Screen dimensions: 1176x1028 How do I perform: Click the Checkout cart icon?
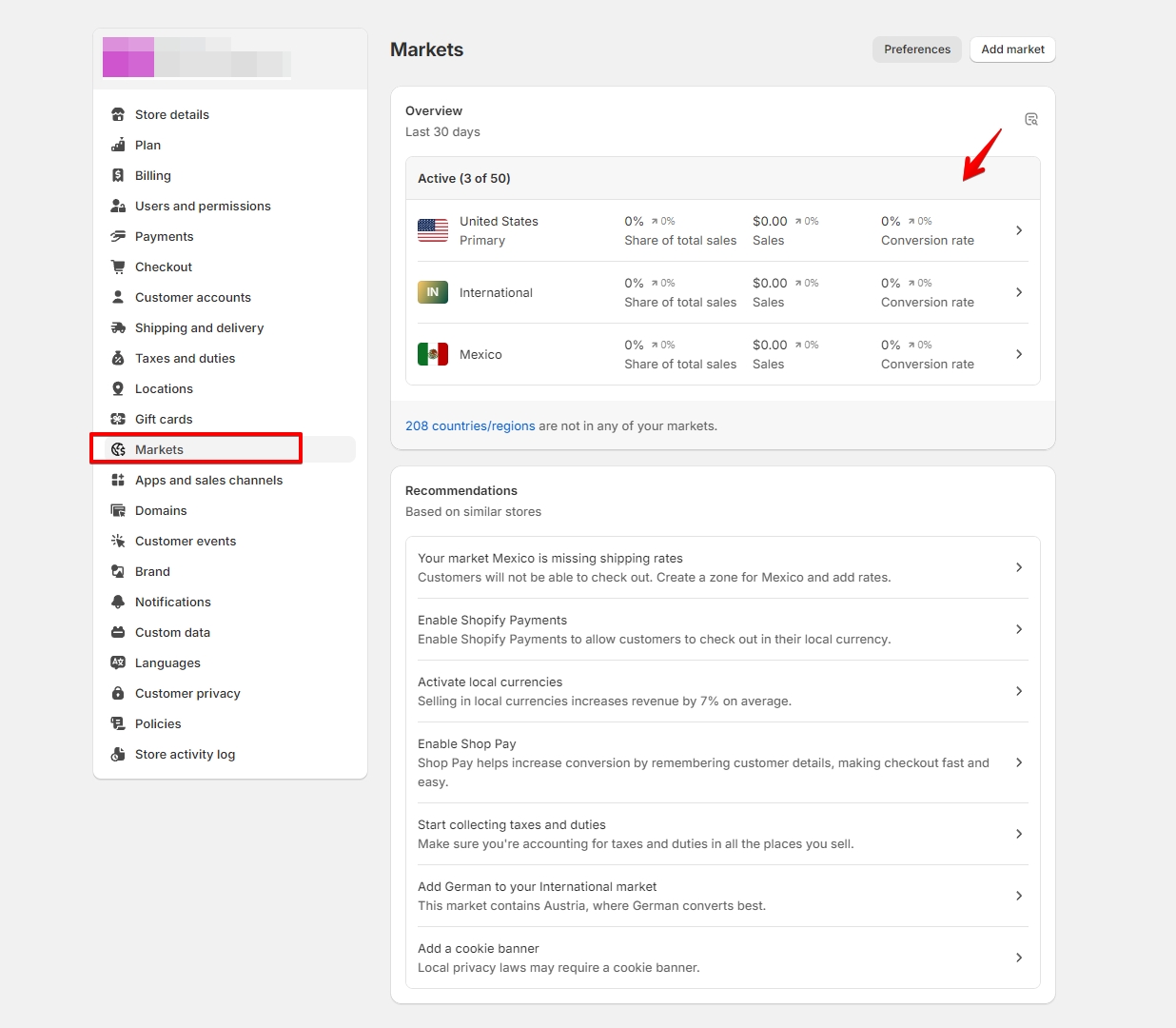pos(118,267)
